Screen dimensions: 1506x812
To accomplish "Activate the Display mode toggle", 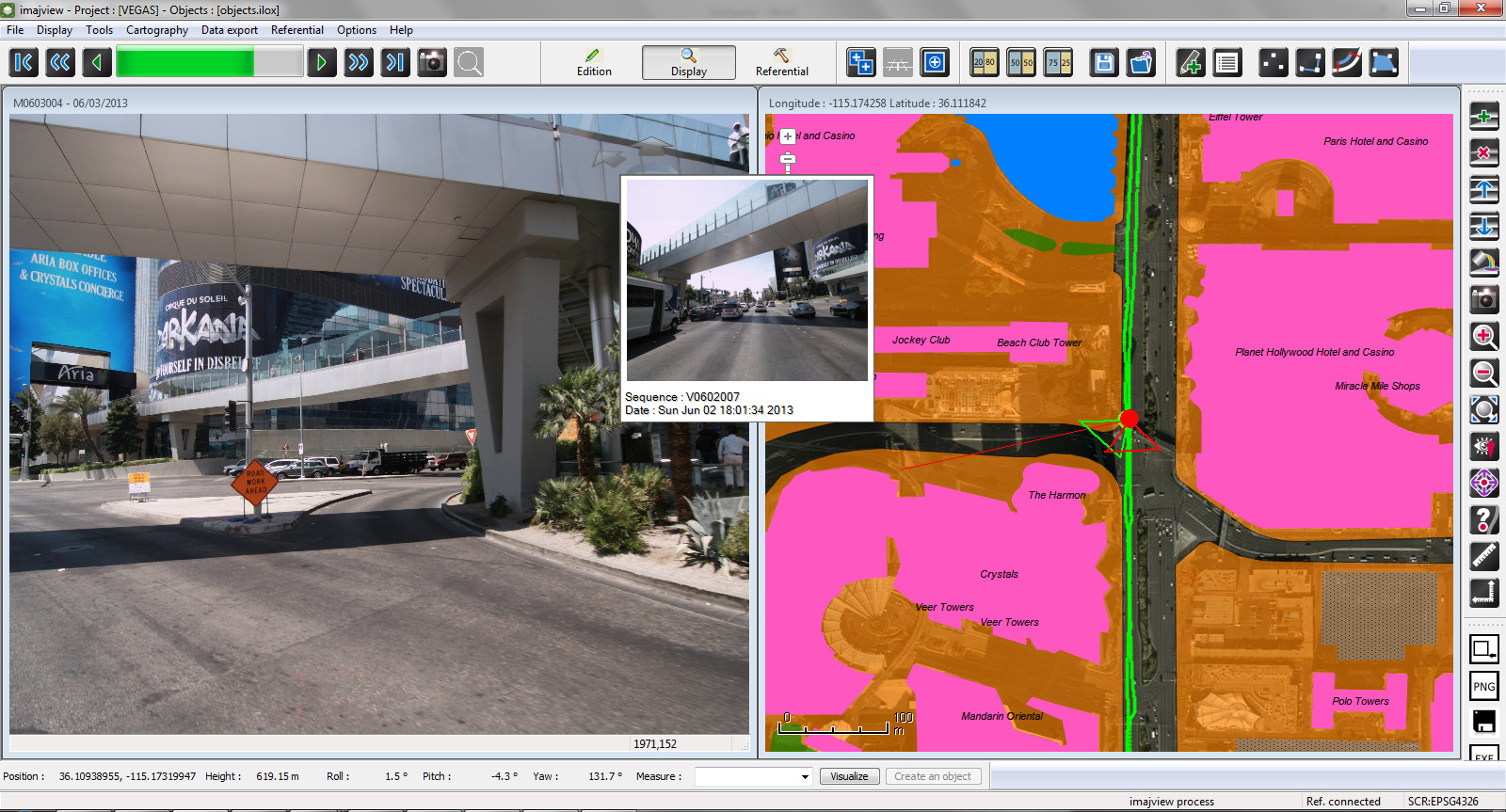I will [x=689, y=62].
